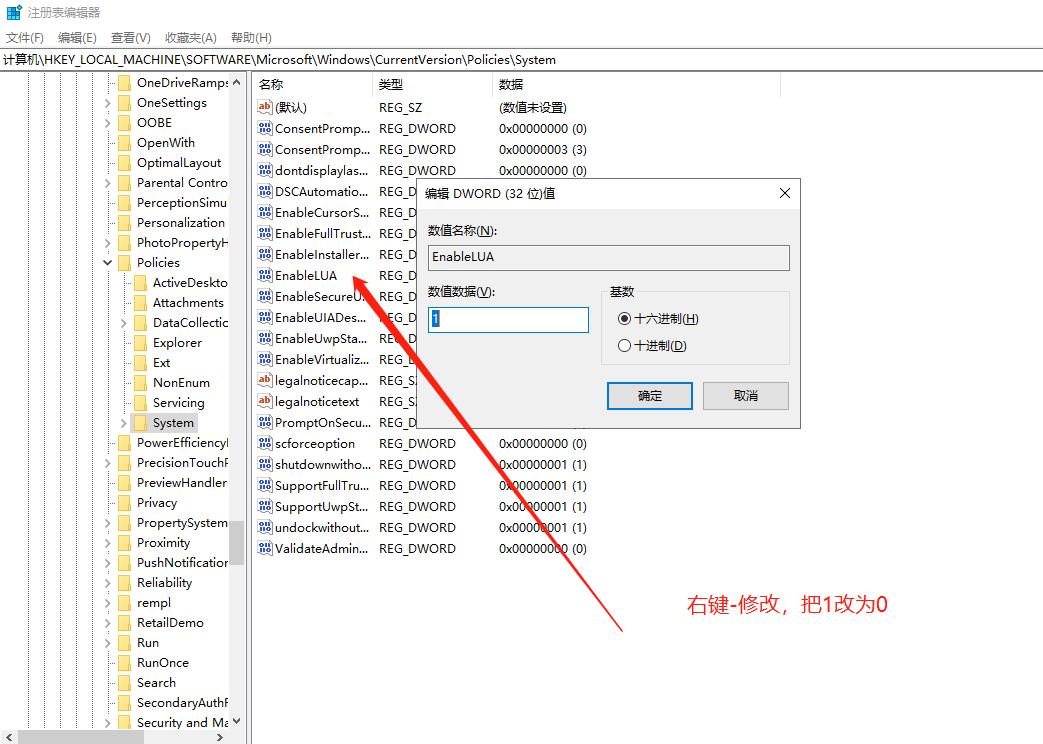The image size is (1043, 744).
Task: Click the dontdisplaylas DWORD icon
Action: [x=265, y=170]
